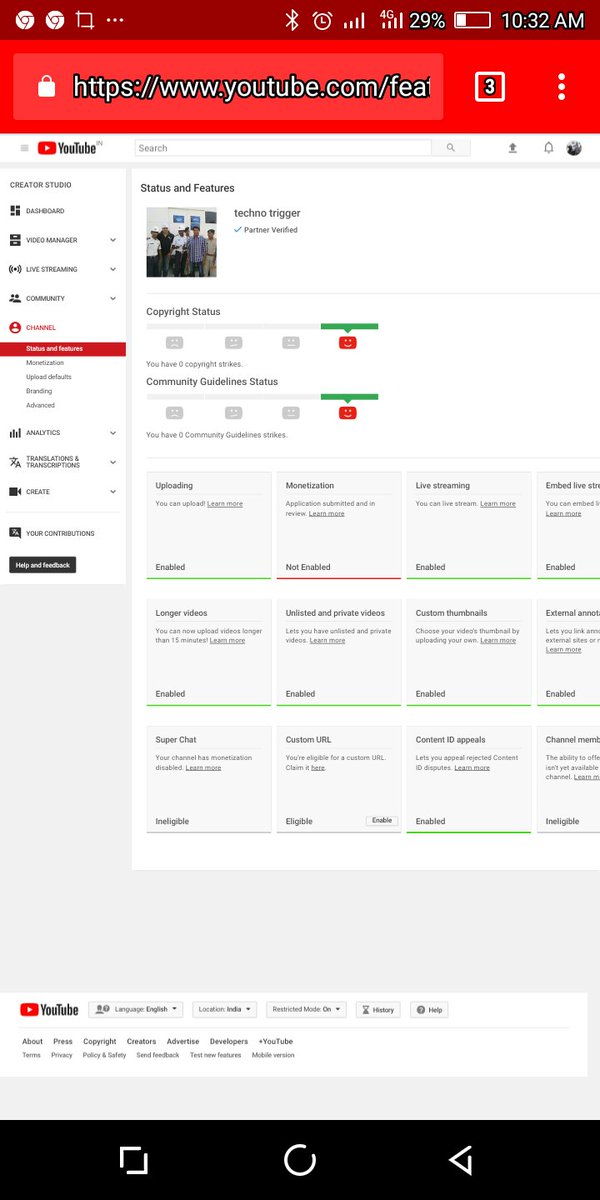Click 'here' link in Custom URL card

(x=318, y=768)
